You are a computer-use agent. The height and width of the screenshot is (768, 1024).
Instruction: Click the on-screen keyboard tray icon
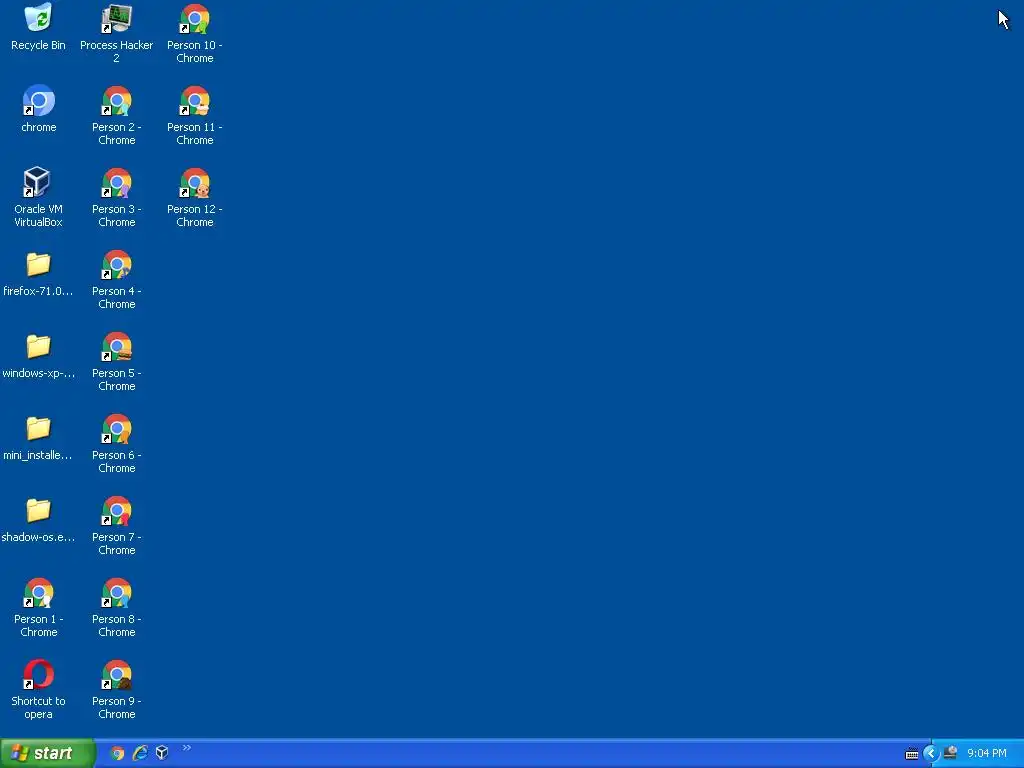[912, 754]
